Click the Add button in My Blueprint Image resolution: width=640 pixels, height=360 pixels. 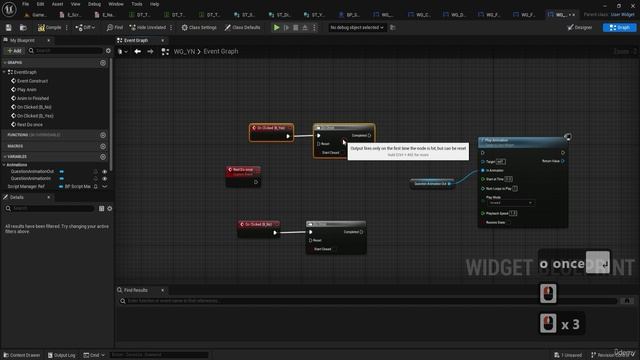tap(14, 51)
